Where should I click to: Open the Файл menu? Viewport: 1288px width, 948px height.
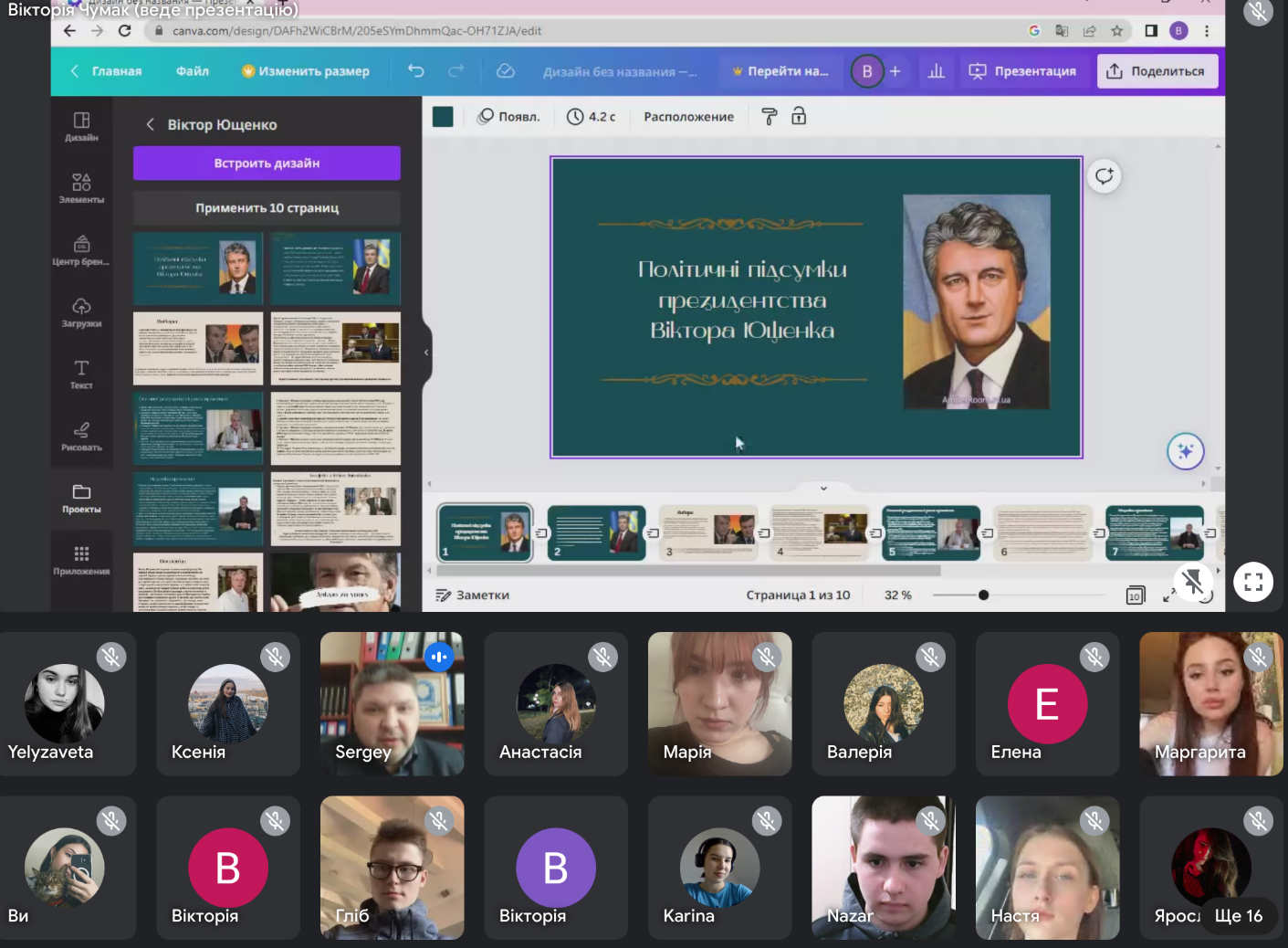tap(192, 71)
